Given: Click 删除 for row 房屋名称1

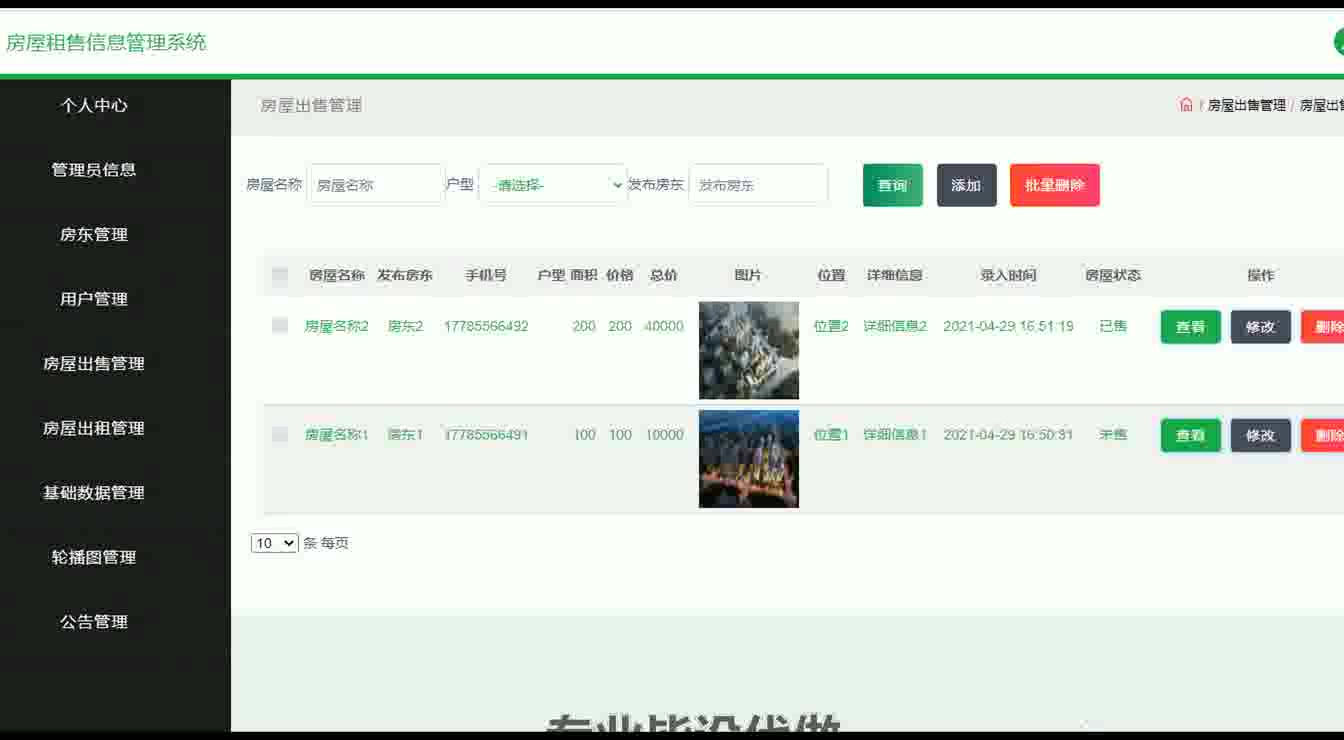Looking at the screenshot, I should click(x=1324, y=436).
